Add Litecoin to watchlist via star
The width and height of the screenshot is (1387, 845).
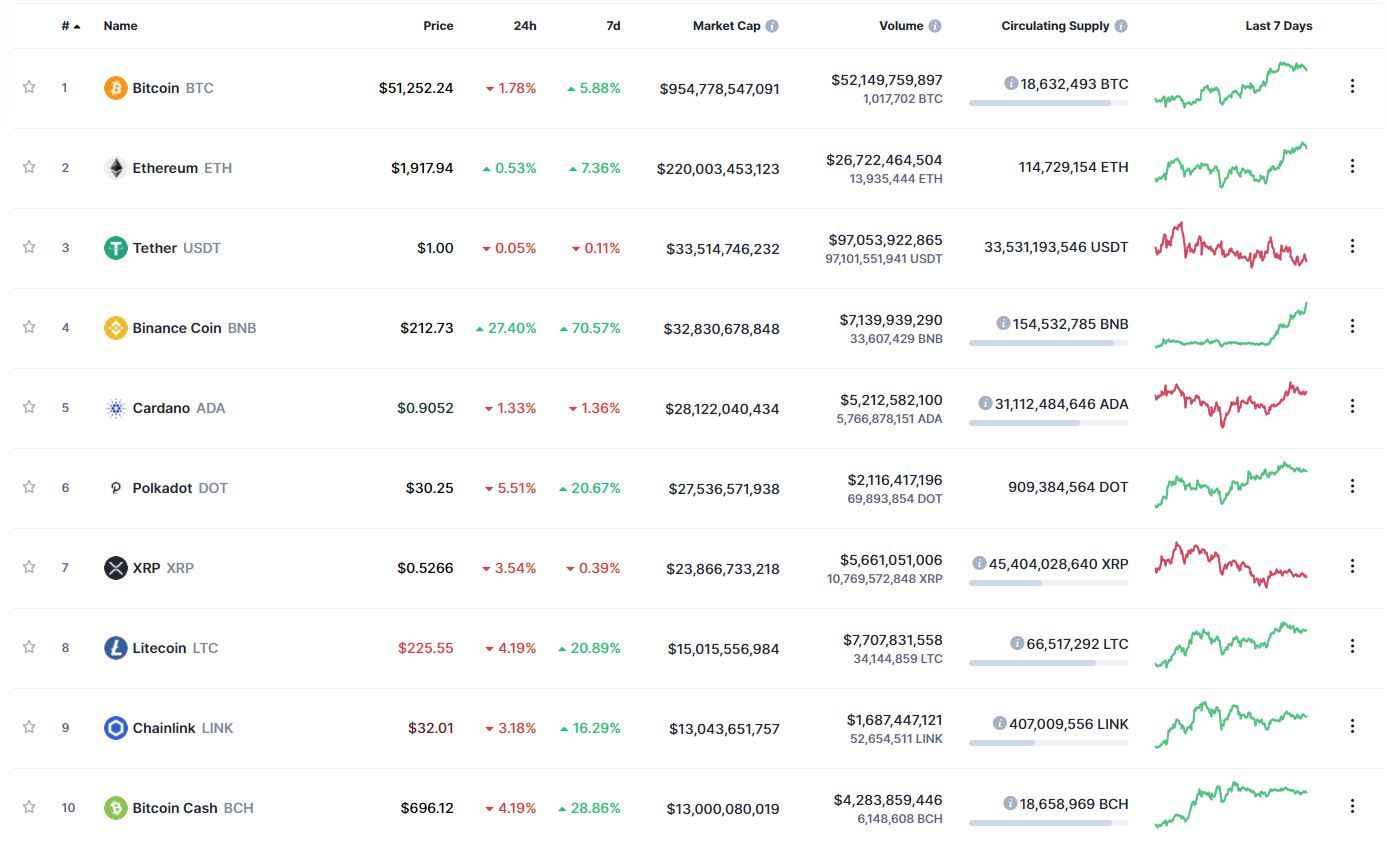coord(29,647)
